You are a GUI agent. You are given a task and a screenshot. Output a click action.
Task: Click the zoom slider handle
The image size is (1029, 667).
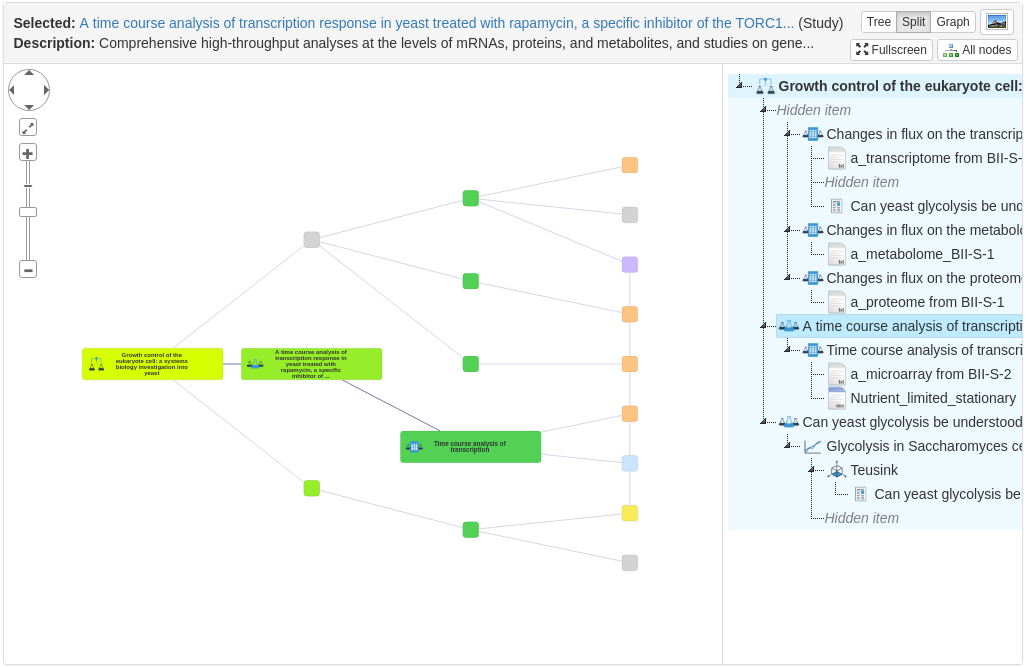point(28,212)
